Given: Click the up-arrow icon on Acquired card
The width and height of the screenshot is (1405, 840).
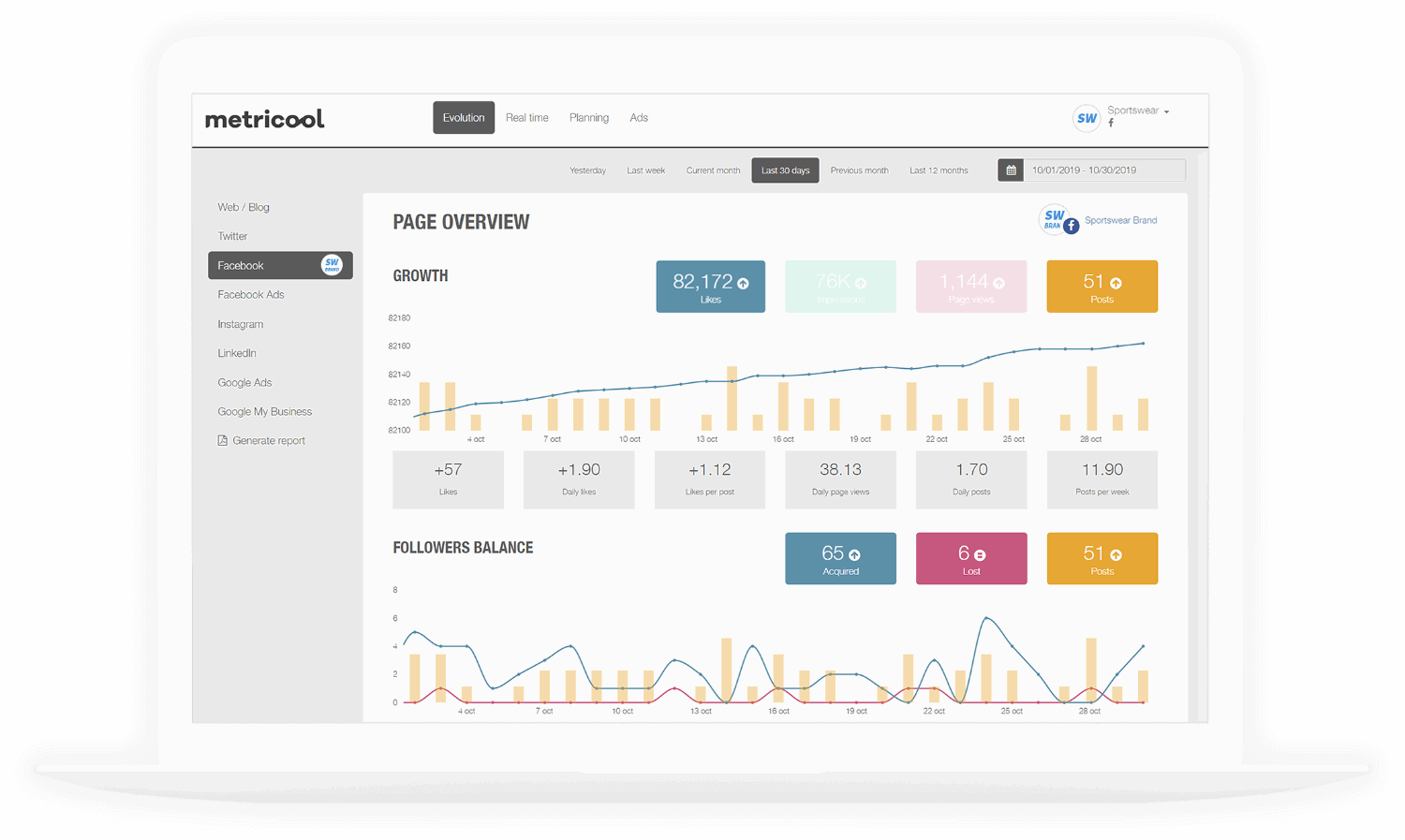Looking at the screenshot, I should (x=854, y=555).
